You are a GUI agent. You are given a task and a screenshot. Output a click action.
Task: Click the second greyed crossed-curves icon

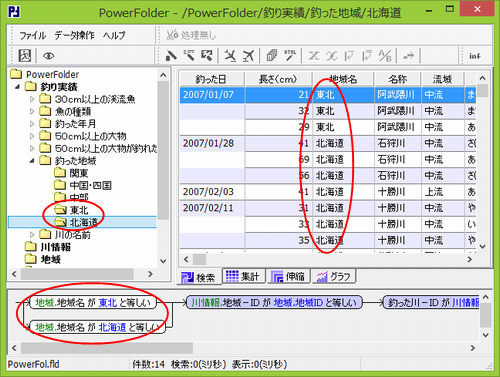pos(331,56)
